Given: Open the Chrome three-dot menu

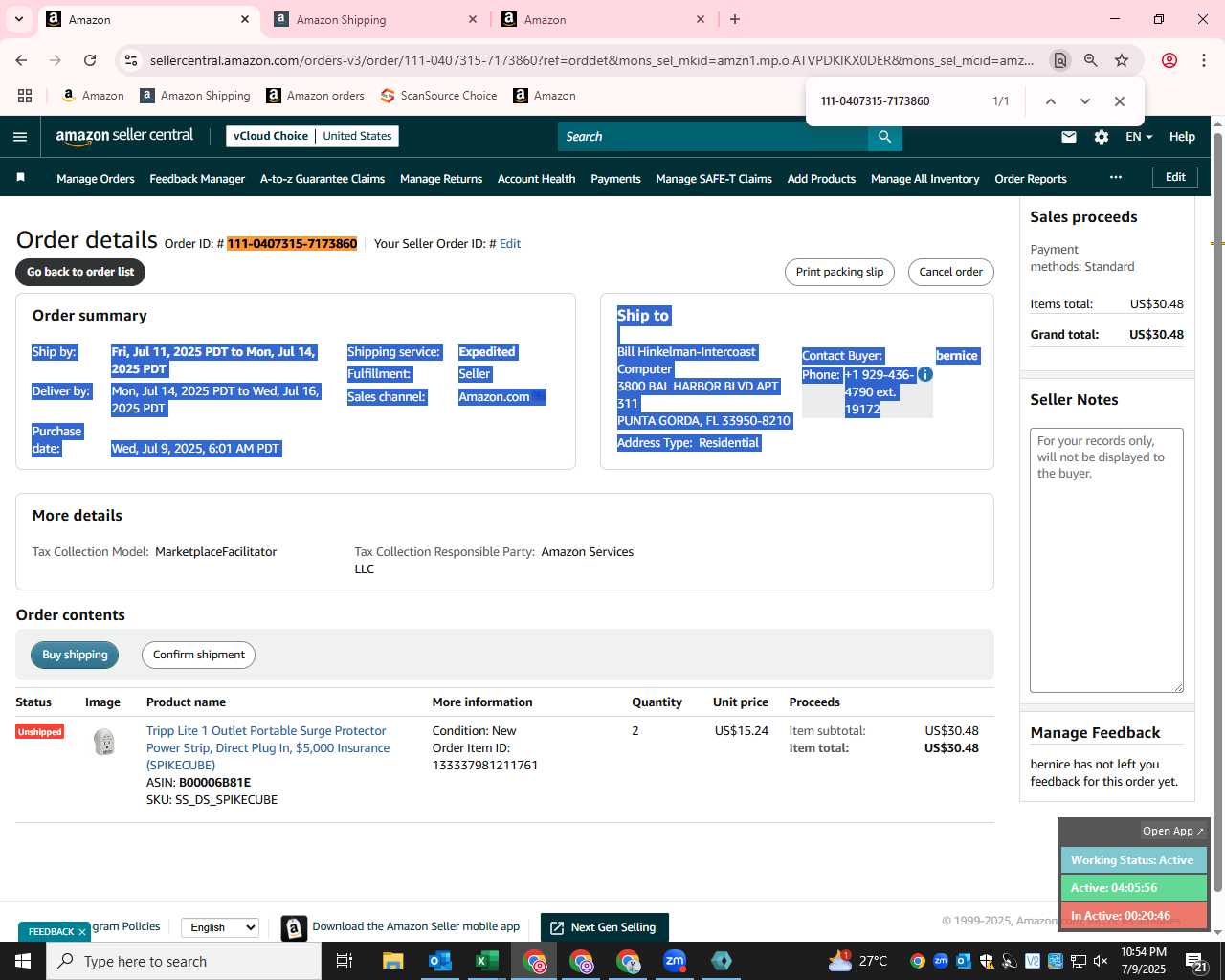Looking at the screenshot, I should pos(1204,60).
